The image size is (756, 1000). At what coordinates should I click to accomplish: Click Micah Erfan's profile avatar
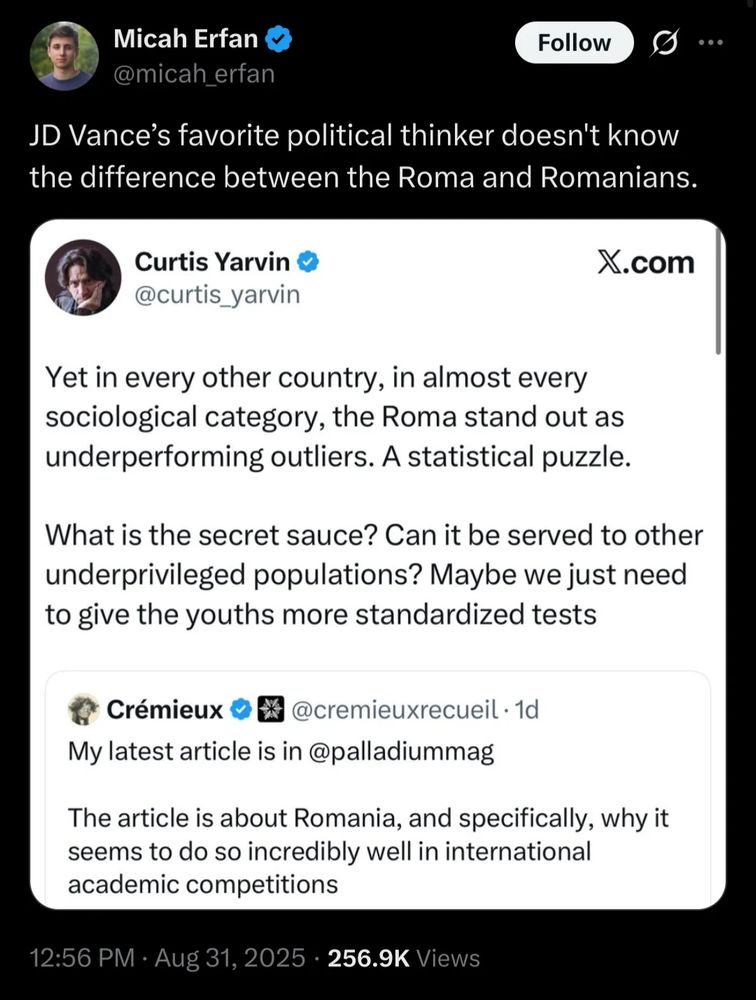(x=64, y=55)
